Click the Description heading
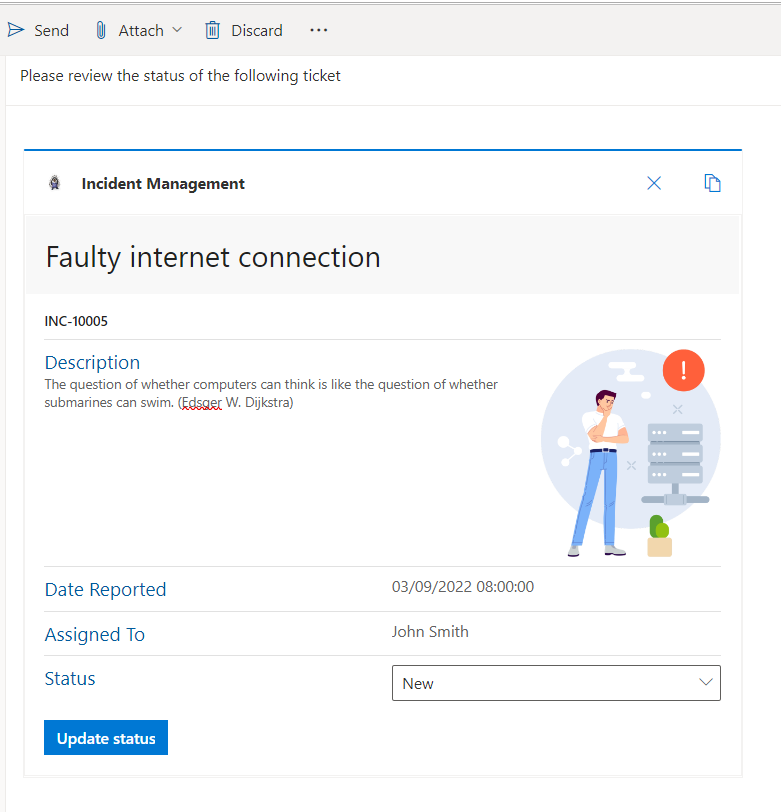The image size is (781, 812). [92, 362]
